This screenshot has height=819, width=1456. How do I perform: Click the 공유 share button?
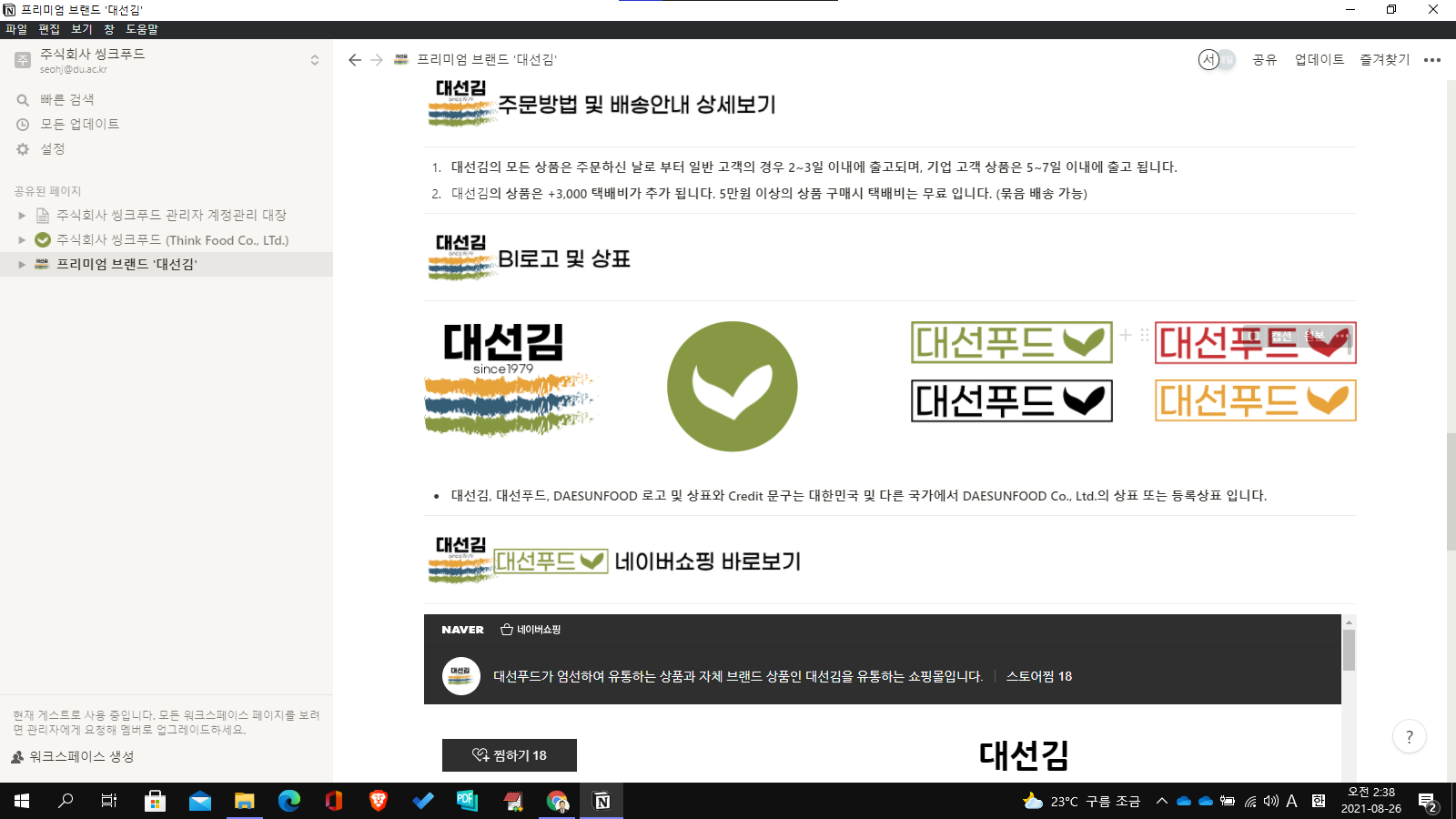click(x=1265, y=60)
